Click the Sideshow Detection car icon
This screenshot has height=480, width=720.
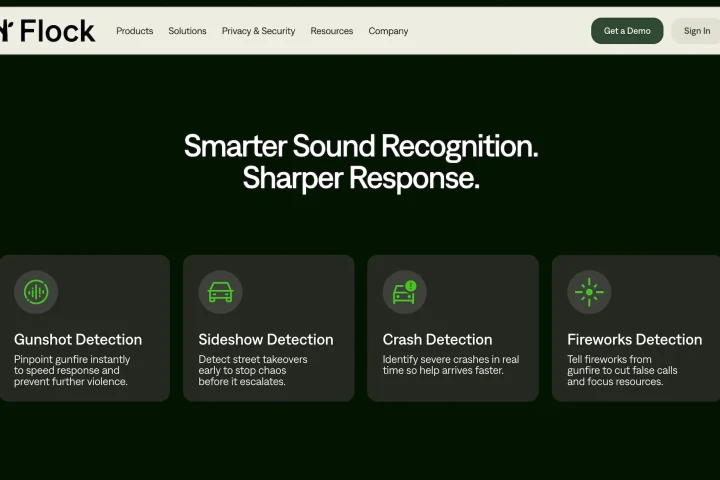point(220,292)
